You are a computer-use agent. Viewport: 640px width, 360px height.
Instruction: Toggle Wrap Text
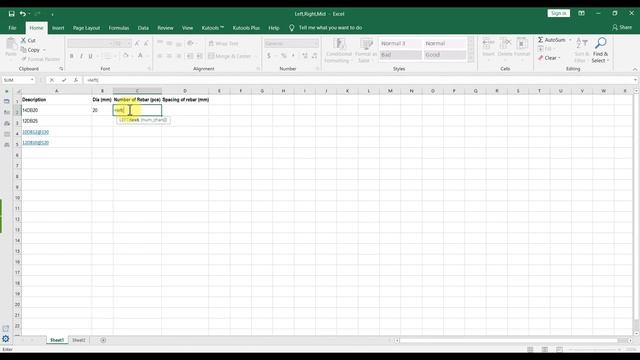224,43
